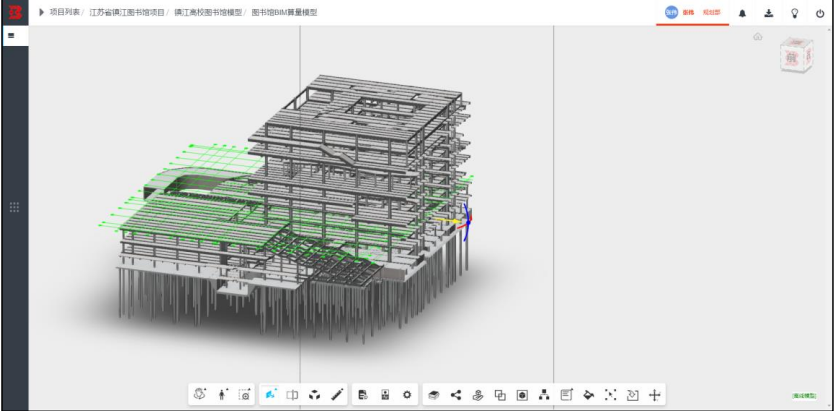Open the grid dots app launcher
The height and width of the screenshot is (411, 835).
(15, 207)
